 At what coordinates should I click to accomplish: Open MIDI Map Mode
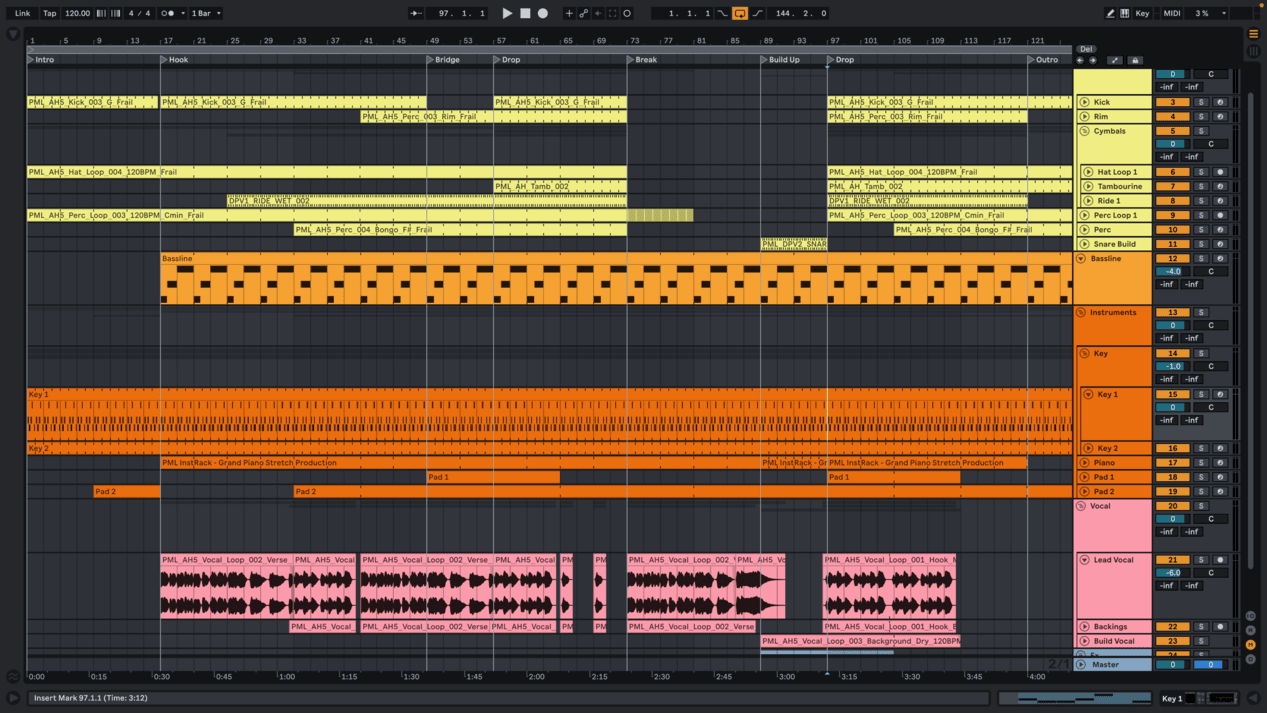(1172, 14)
